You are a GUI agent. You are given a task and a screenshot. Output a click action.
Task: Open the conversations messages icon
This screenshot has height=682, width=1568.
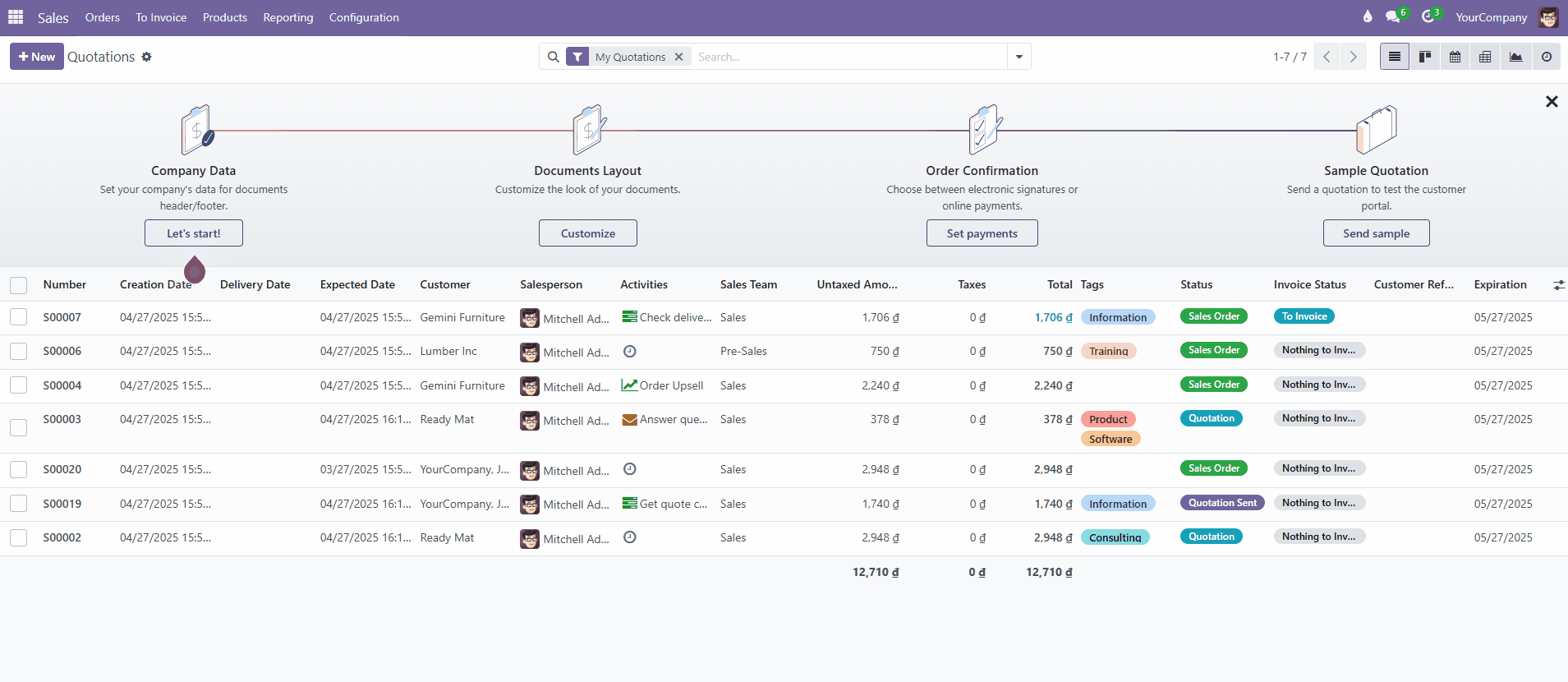(1393, 17)
